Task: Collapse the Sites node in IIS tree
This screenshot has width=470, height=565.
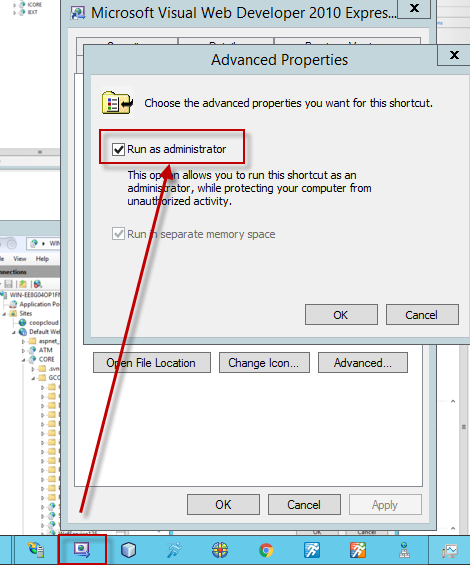Action: coord(4,314)
